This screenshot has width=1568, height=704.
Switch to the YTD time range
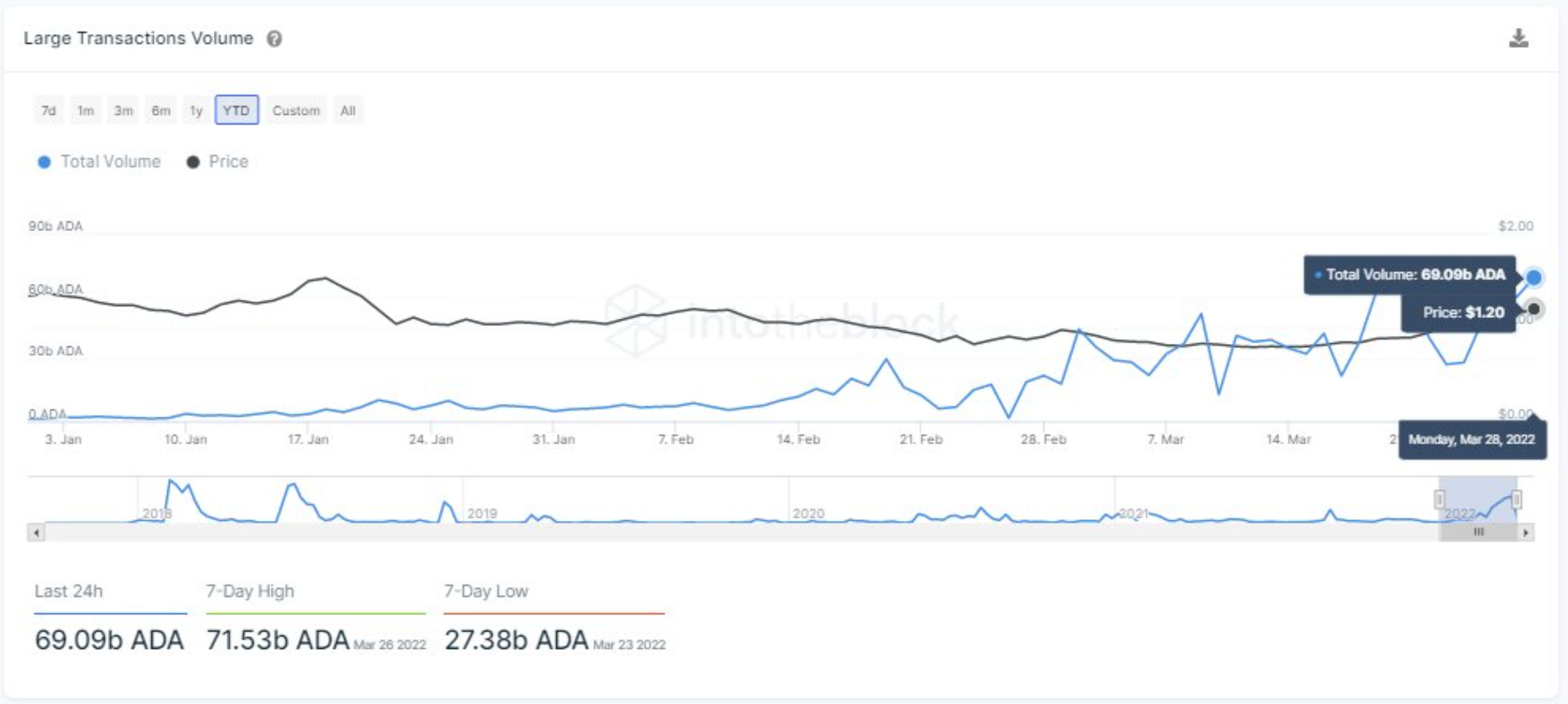coord(238,110)
